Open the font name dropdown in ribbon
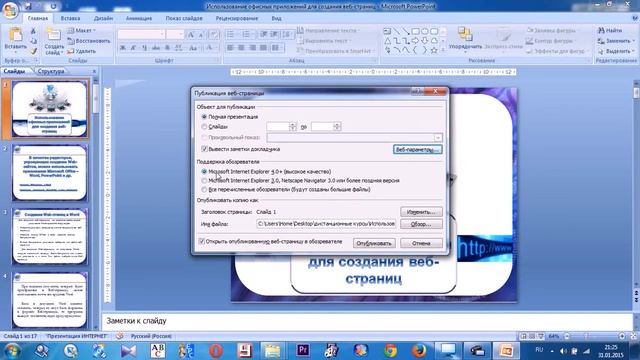This screenshot has height=360, width=640. 162,35
